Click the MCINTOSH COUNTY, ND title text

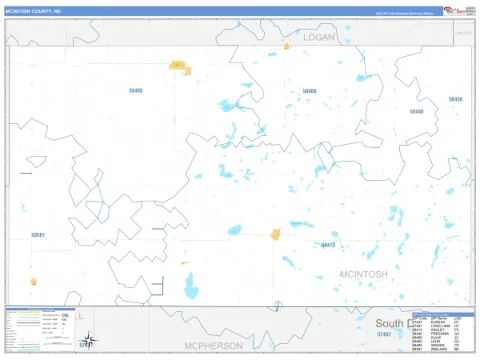click(x=33, y=11)
